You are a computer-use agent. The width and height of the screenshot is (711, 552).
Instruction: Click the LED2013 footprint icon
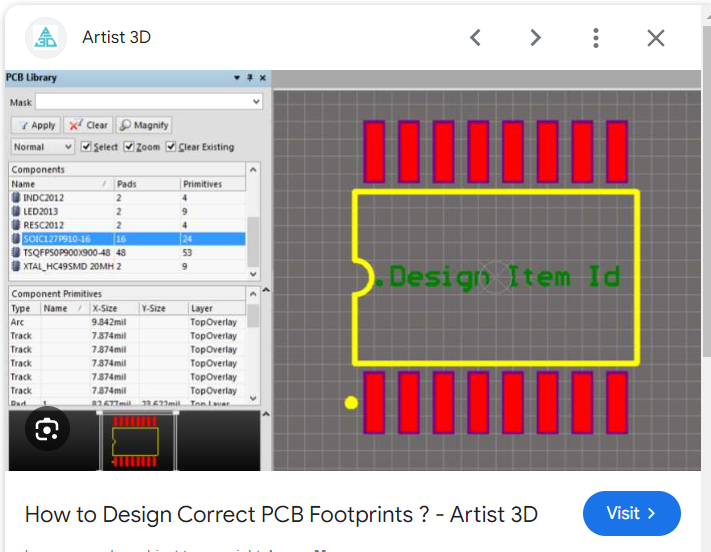pos(16,211)
